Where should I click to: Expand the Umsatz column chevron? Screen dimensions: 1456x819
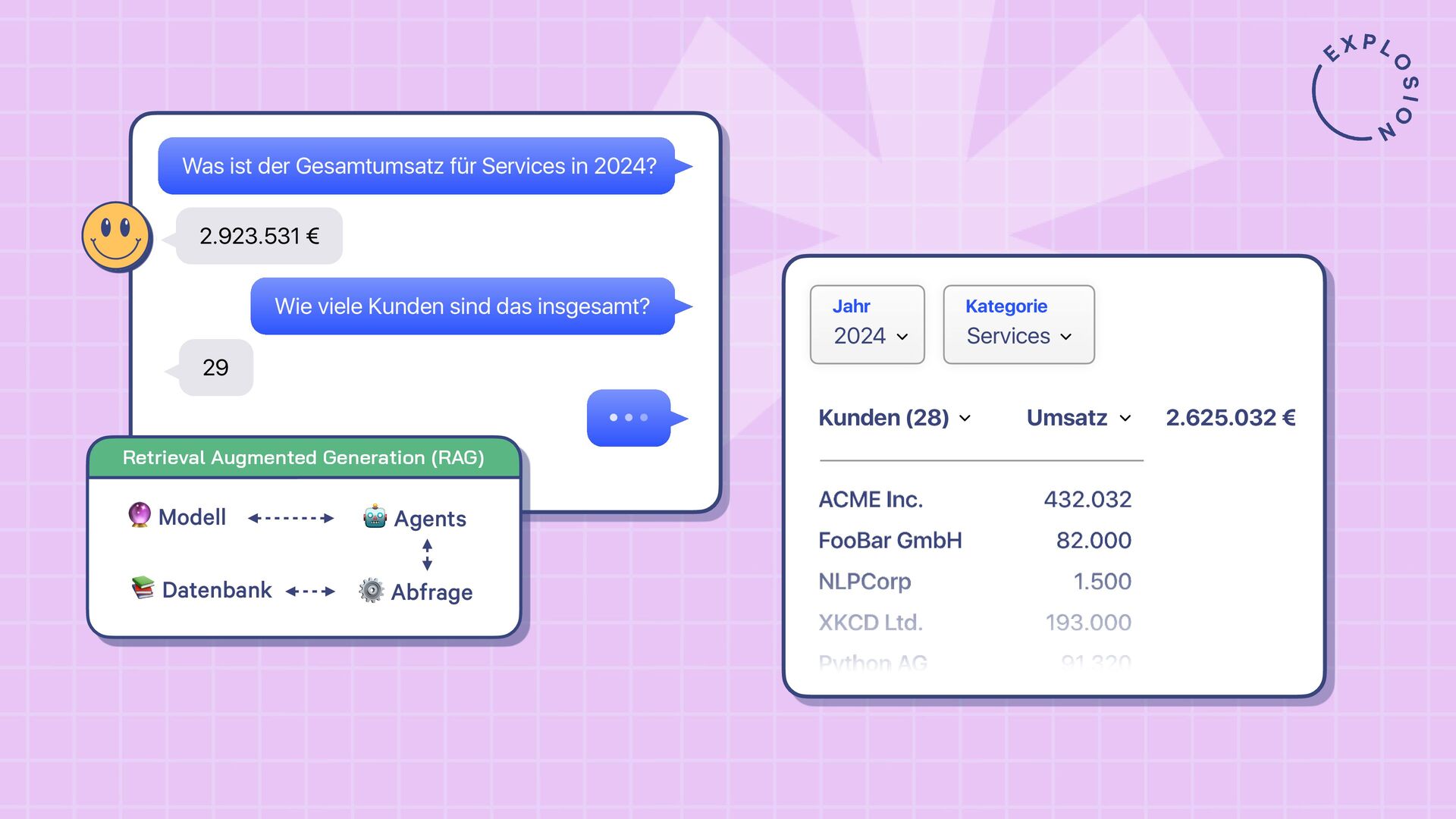pyautogui.click(x=1125, y=418)
